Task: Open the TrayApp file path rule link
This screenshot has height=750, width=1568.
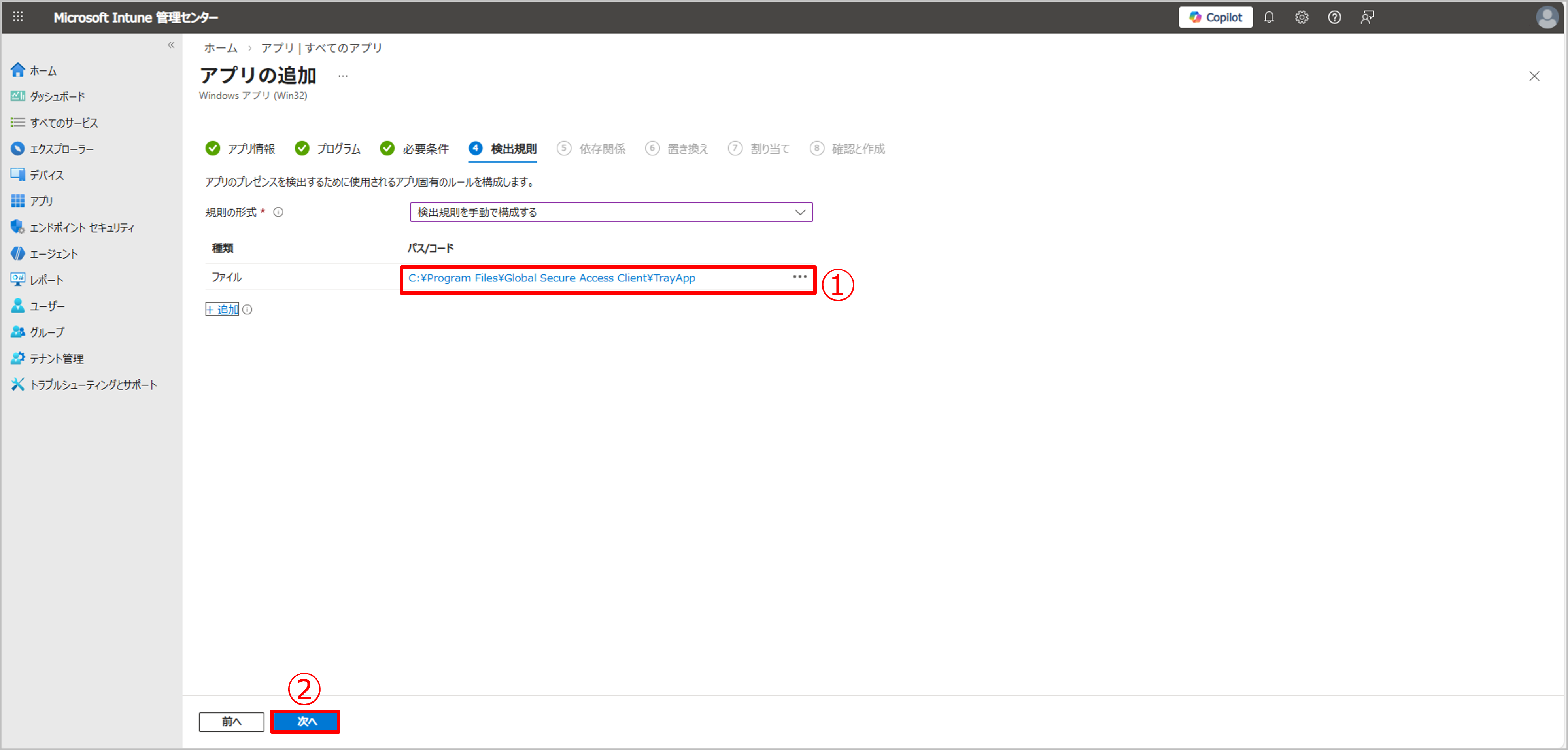Action: pyautogui.click(x=552, y=278)
